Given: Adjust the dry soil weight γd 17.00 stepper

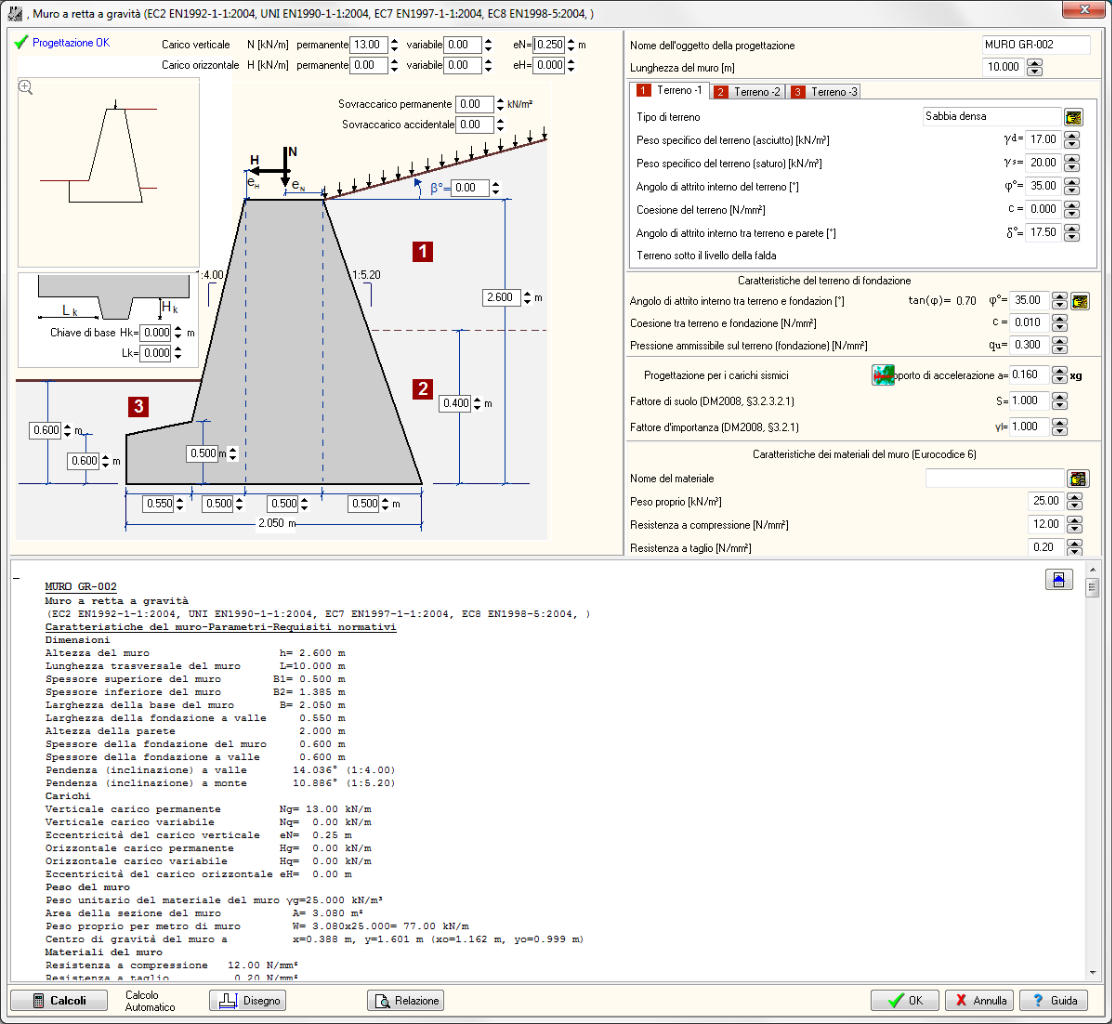Looking at the screenshot, I should 1072,140.
